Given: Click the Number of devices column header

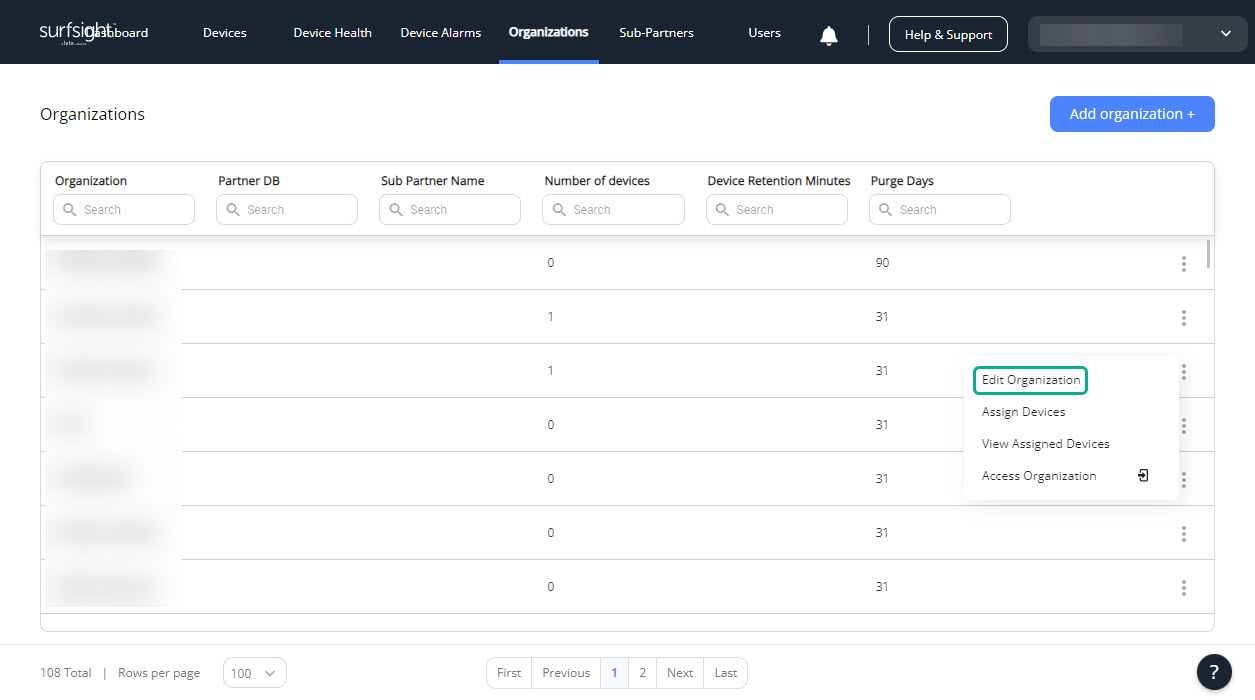Looking at the screenshot, I should pyautogui.click(x=597, y=181).
